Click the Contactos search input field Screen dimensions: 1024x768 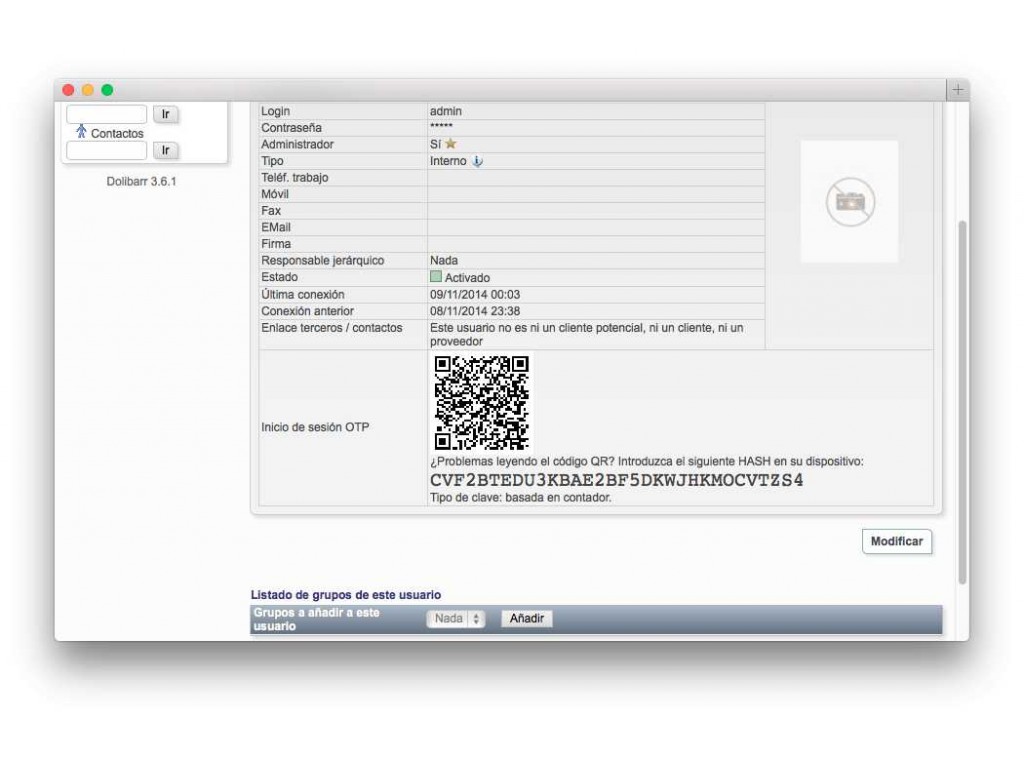coord(106,151)
